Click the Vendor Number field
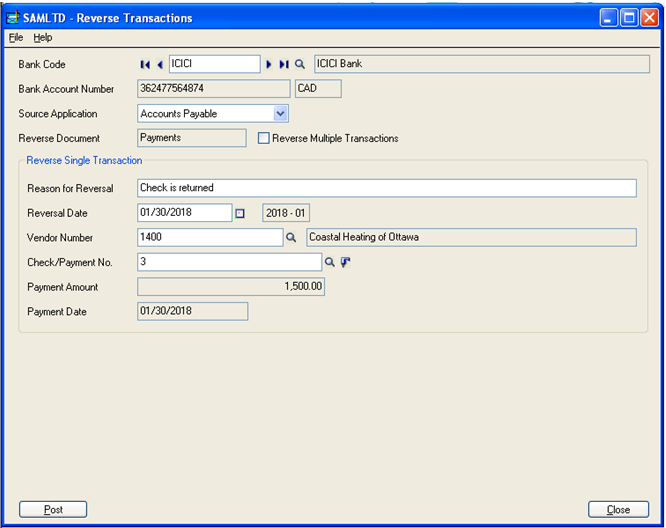 [x=210, y=237]
